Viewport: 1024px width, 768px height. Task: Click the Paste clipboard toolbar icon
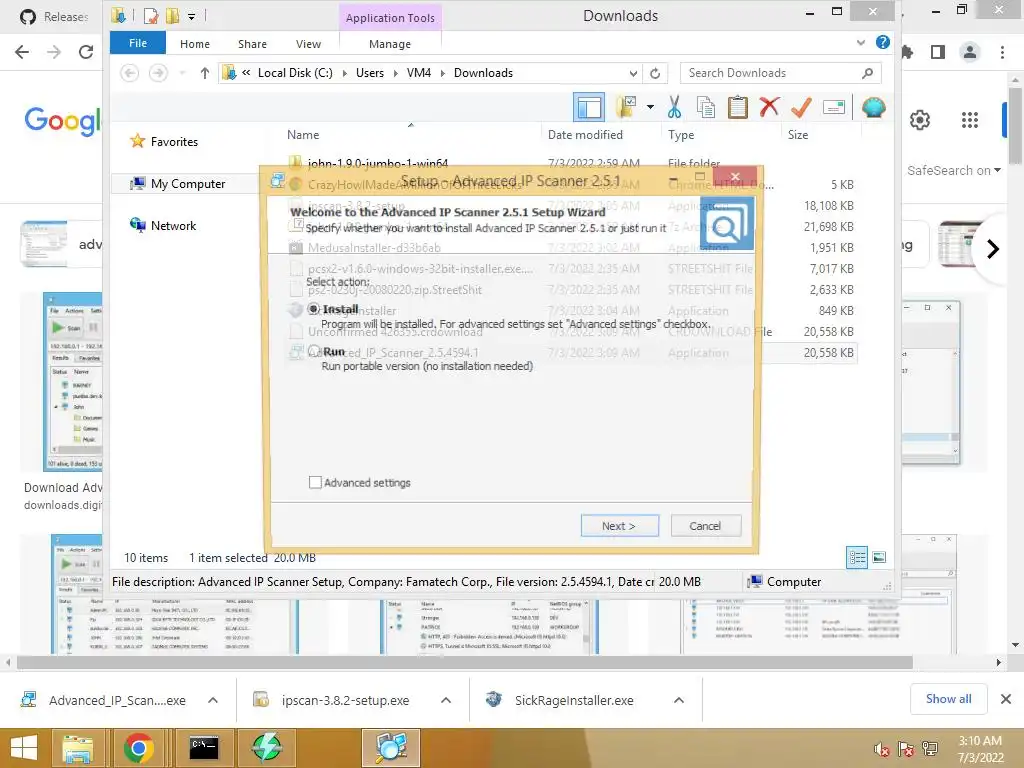point(738,107)
